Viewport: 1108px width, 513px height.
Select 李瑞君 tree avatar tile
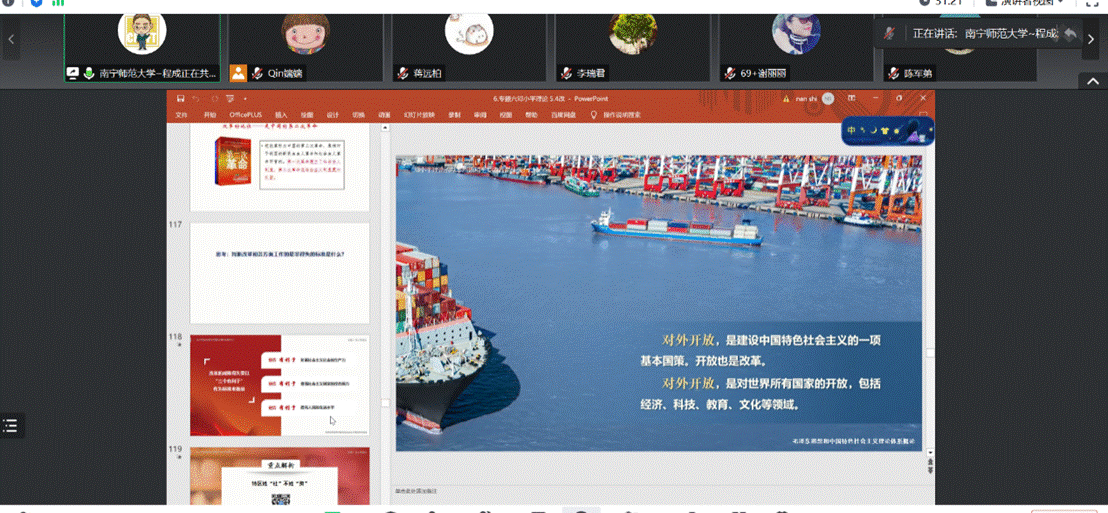click(633, 33)
